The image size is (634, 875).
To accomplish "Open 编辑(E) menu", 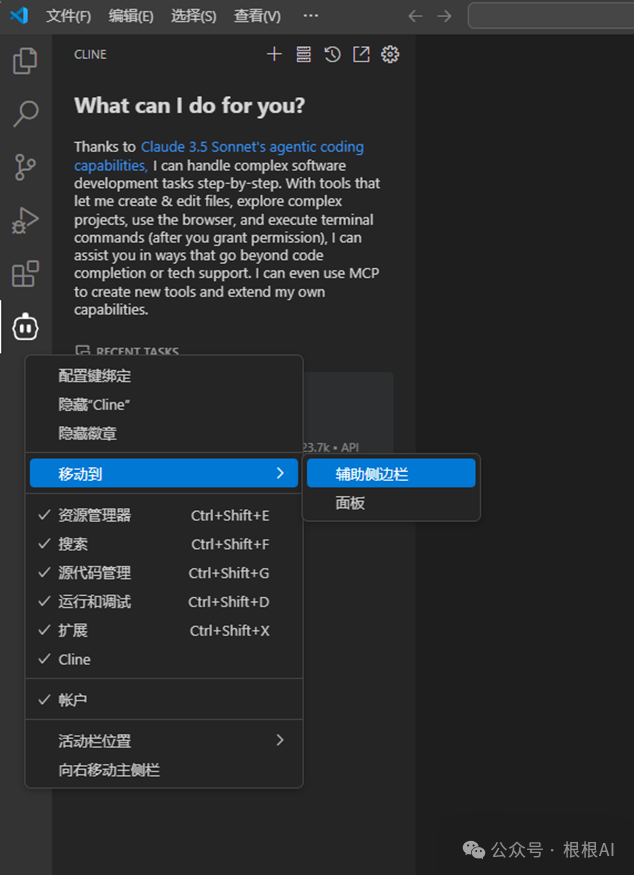I will (131, 16).
